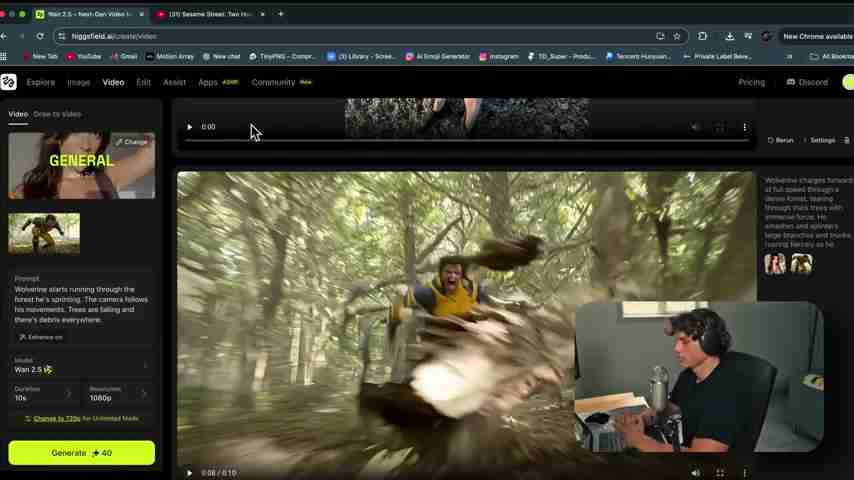The width and height of the screenshot is (854, 480).
Task: Open Settings for the upper generation
Action: [x=820, y=140]
